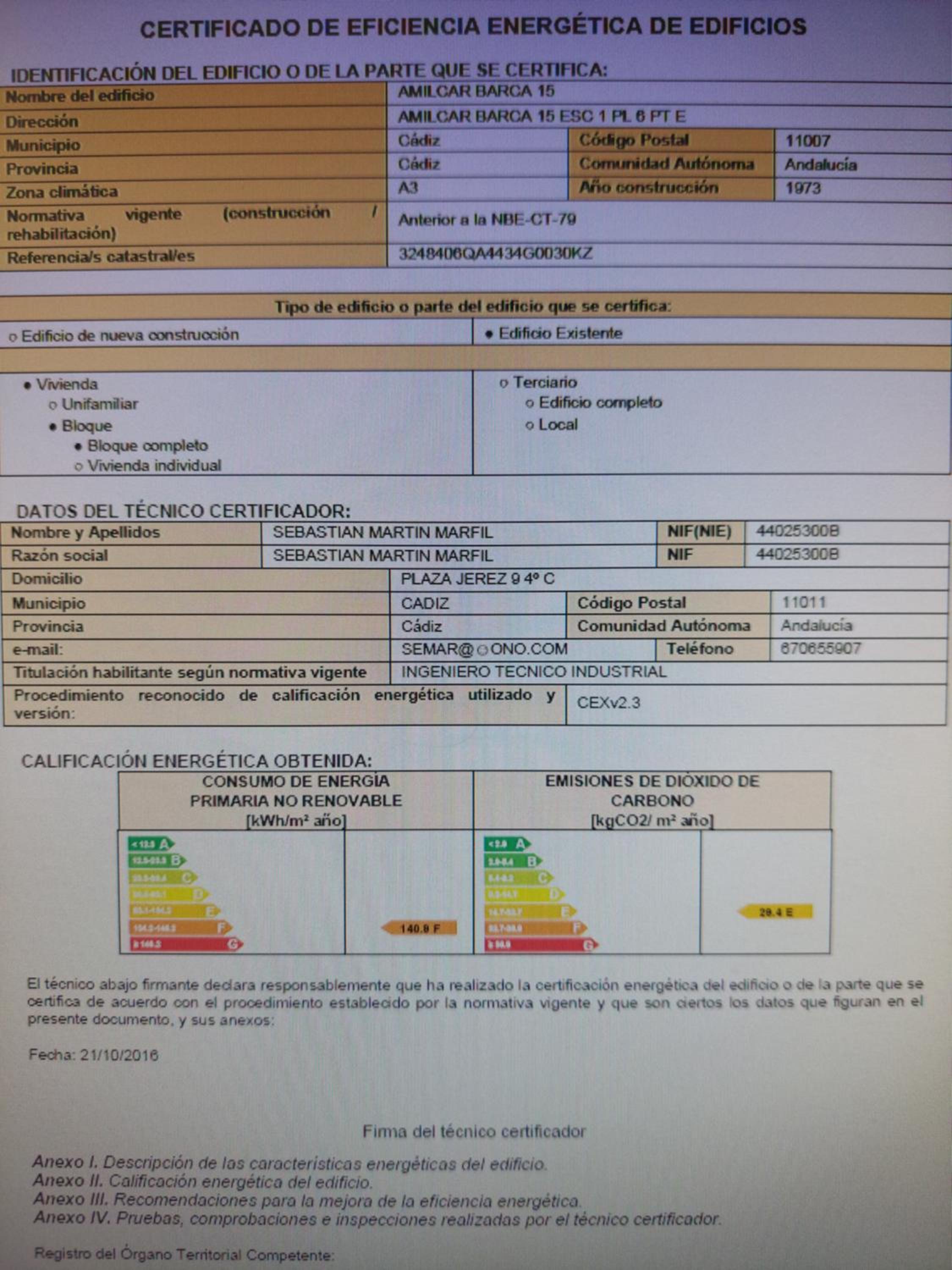Click the Nombre del edificio label
This screenshot has height=1270, width=952.
coord(80,95)
